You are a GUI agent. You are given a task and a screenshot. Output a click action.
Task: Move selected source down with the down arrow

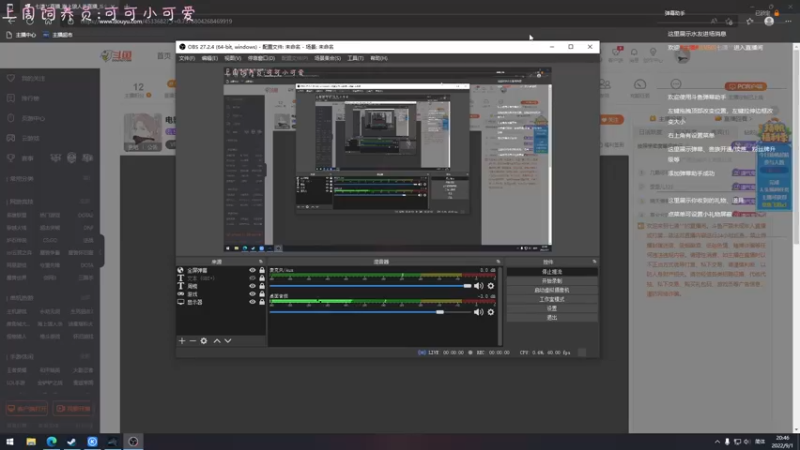pyautogui.click(x=228, y=341)
